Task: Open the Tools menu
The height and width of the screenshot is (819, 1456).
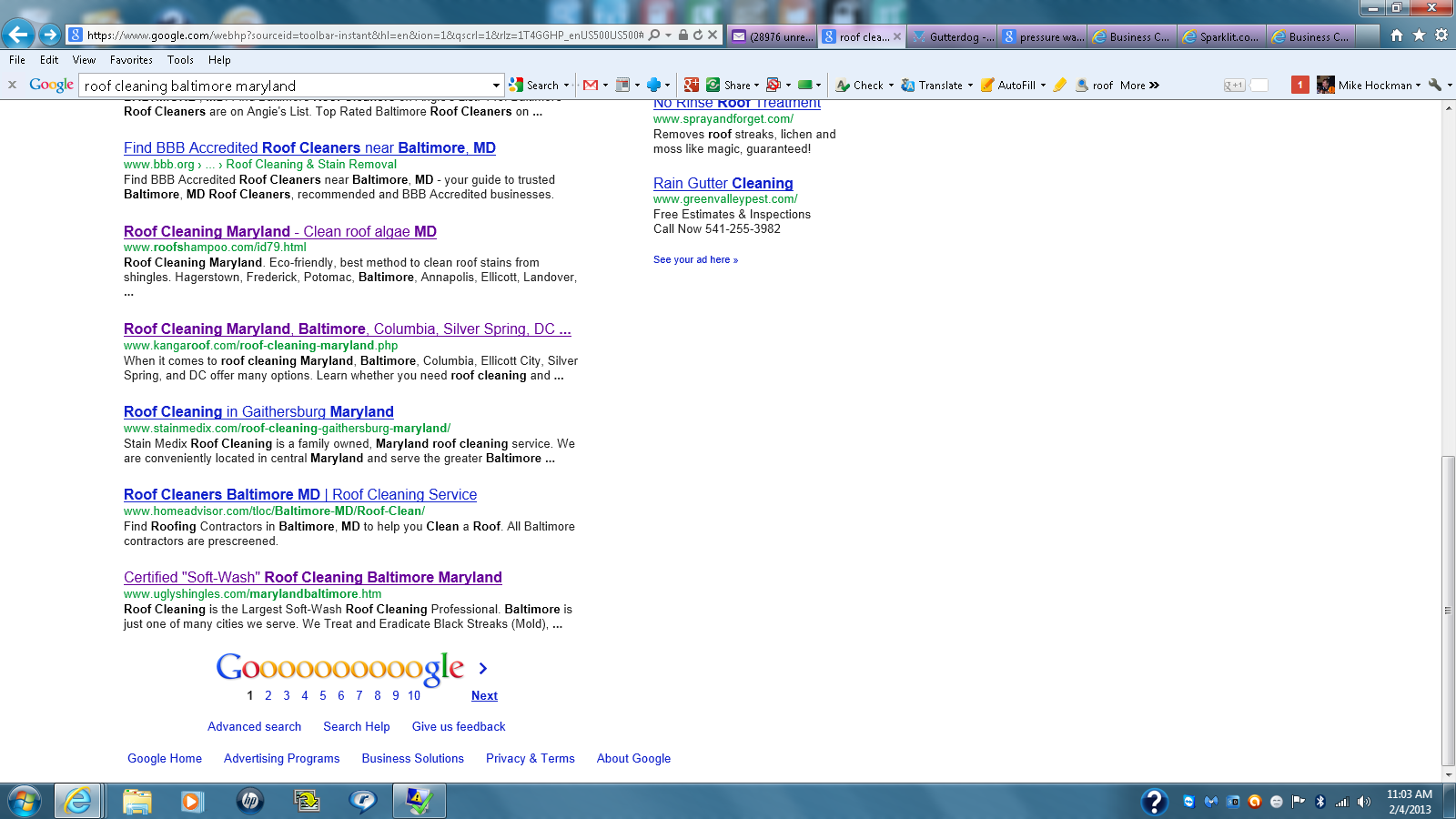Action: click(180, 60)
